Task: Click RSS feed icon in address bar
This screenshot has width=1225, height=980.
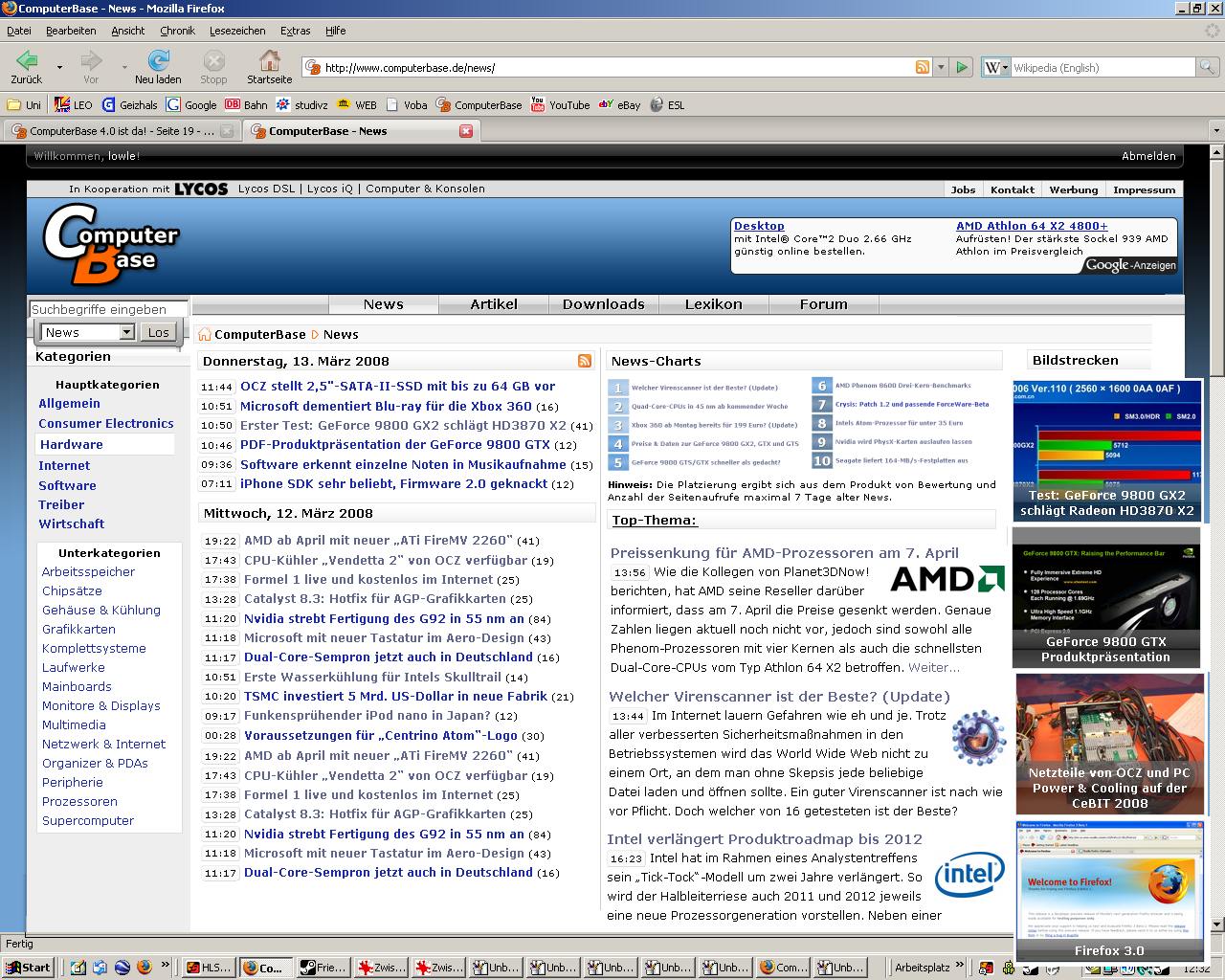Action: tap(923, 67)
